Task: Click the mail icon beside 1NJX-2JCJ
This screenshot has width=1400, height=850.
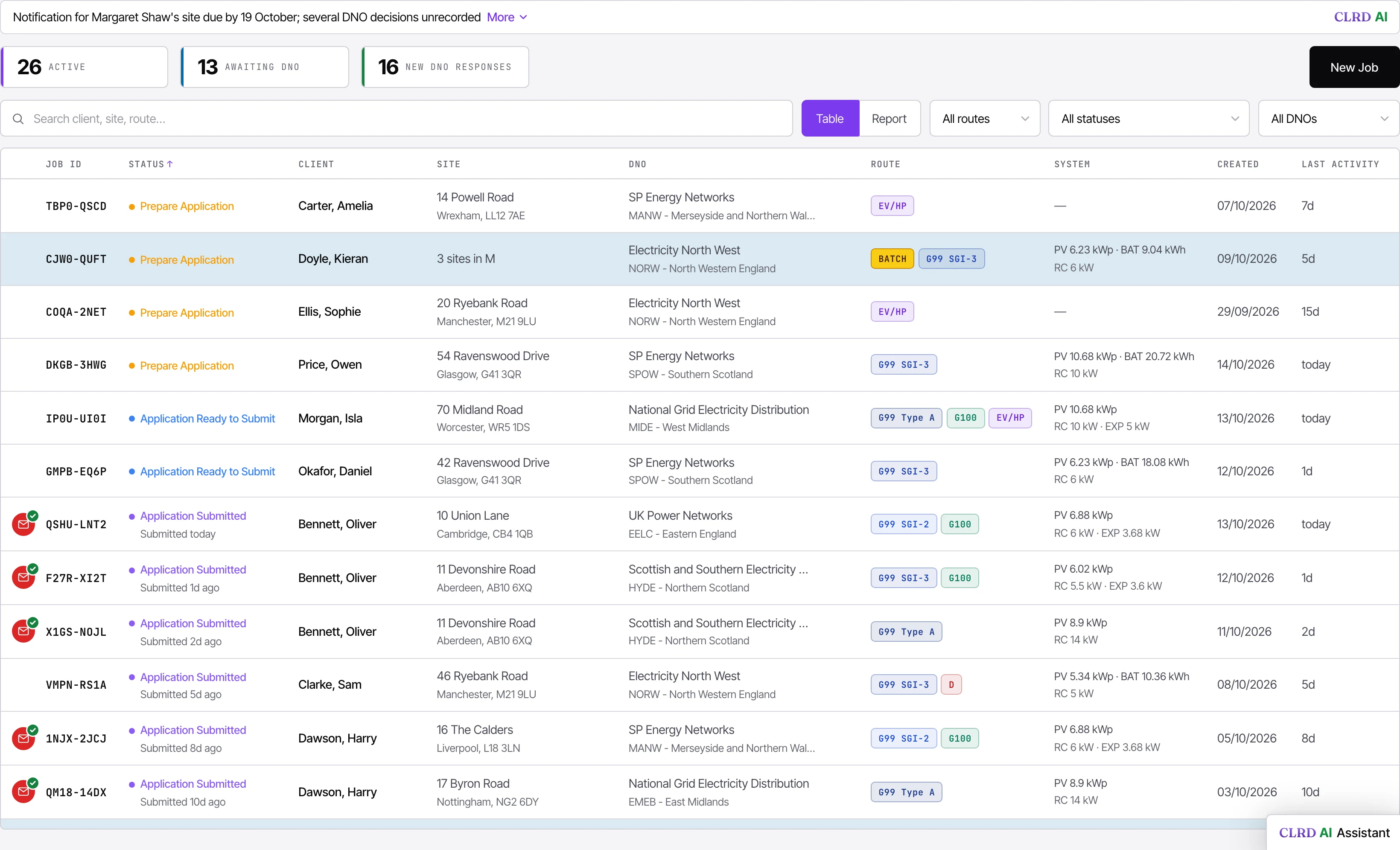Action: pyautogui.click(x=24, y=738)
